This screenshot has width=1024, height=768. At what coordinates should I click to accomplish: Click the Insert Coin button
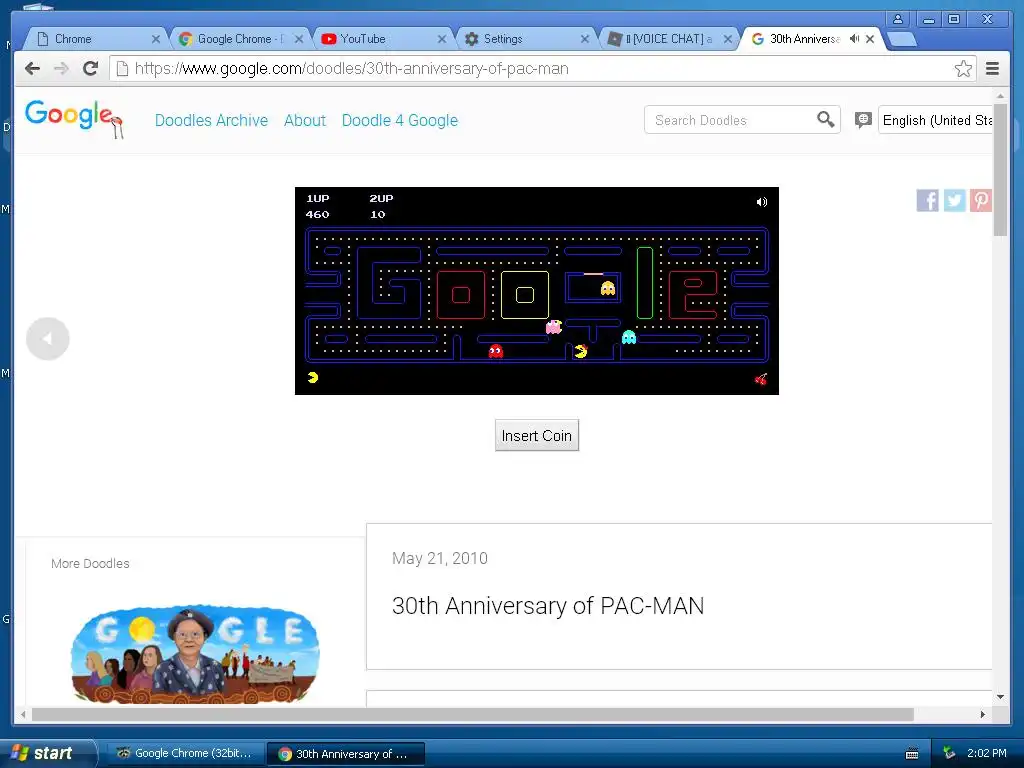point(537,436)
